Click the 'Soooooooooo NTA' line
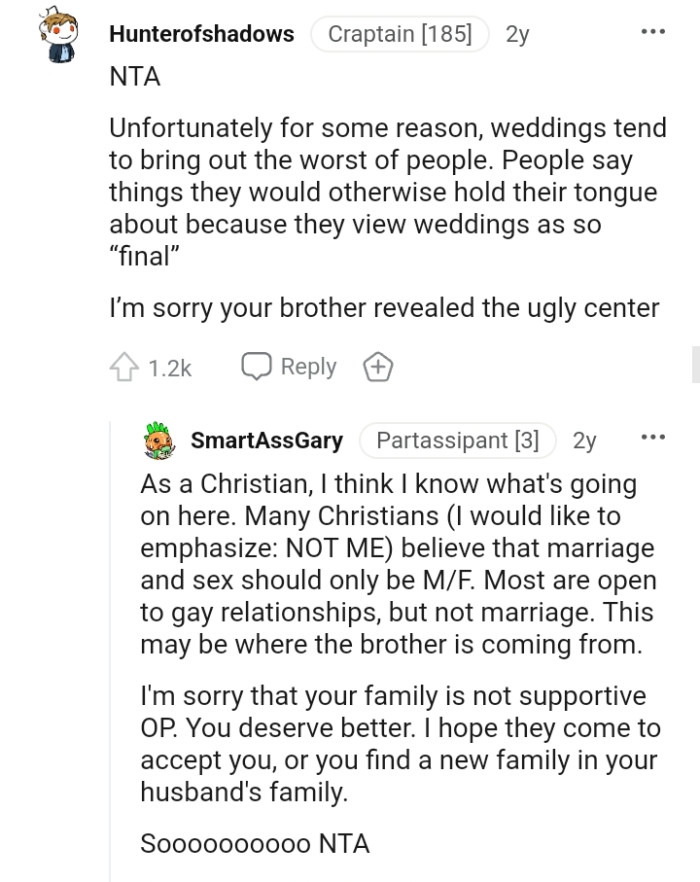The image size is (700, 882). click(x=255, y=843)
